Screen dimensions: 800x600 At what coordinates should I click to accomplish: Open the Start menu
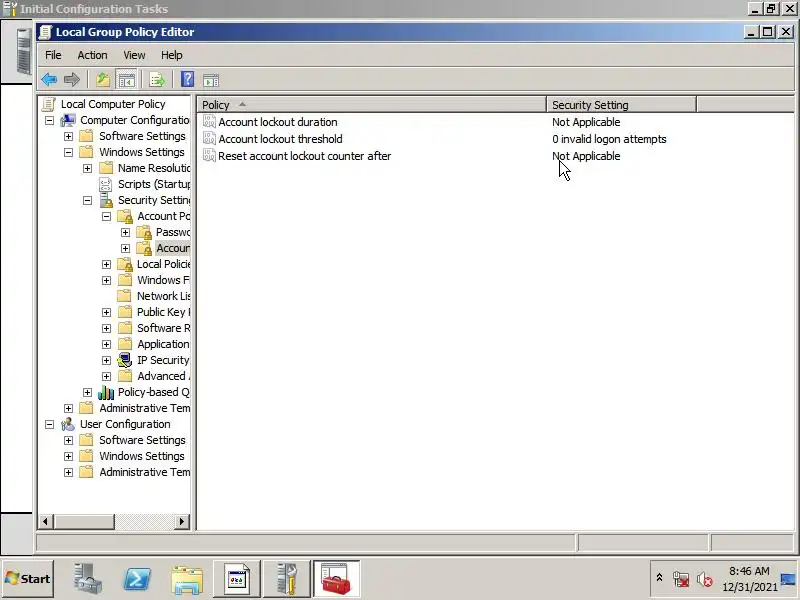28,579
